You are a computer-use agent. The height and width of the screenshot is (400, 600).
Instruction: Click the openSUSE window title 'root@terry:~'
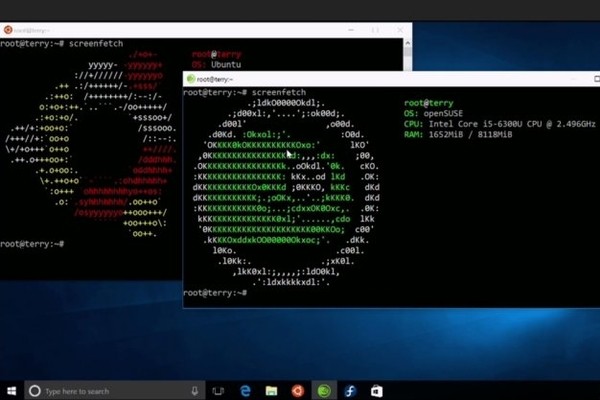click(x=215, y=79)
